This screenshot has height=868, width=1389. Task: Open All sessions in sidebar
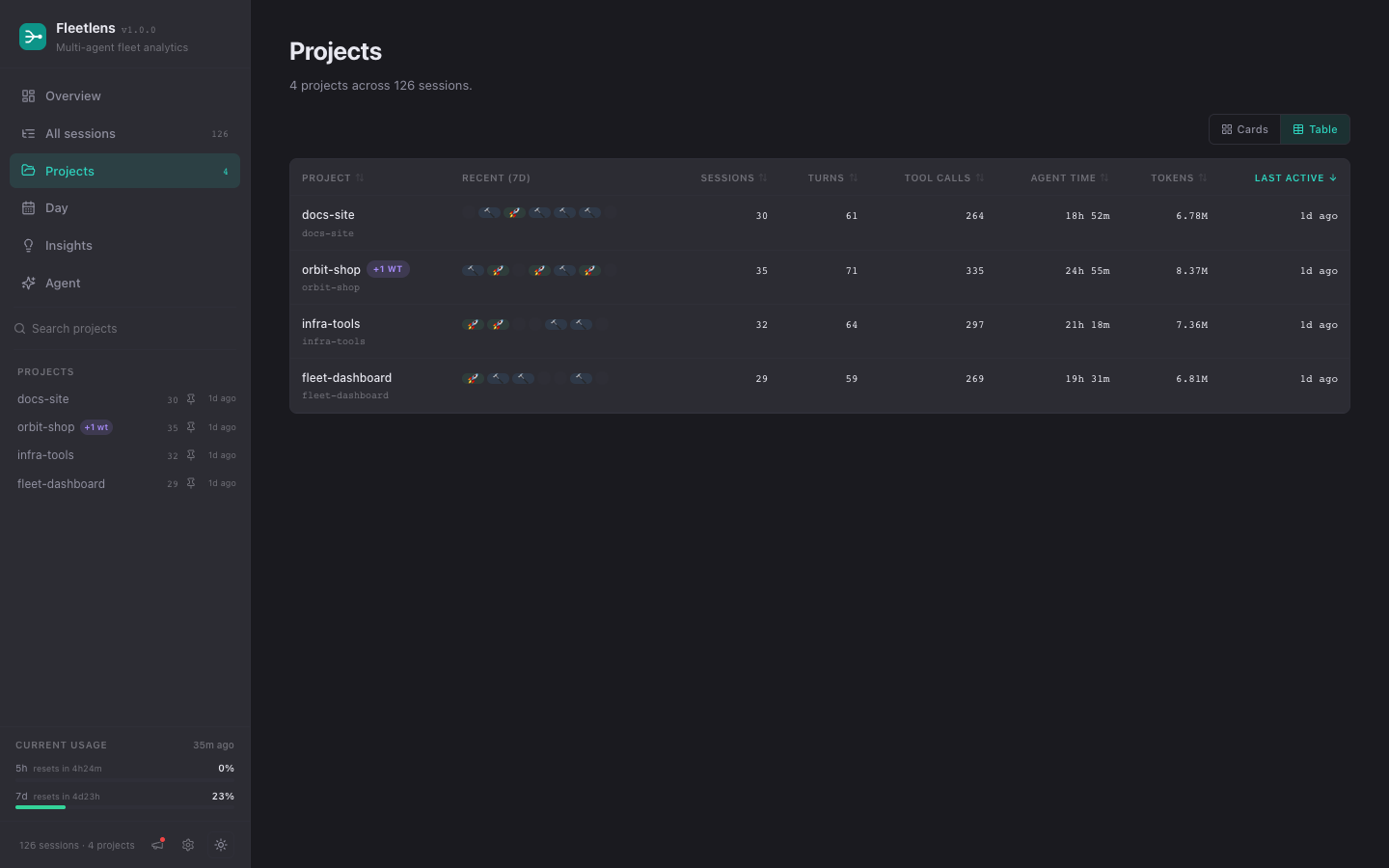point(124,134)
